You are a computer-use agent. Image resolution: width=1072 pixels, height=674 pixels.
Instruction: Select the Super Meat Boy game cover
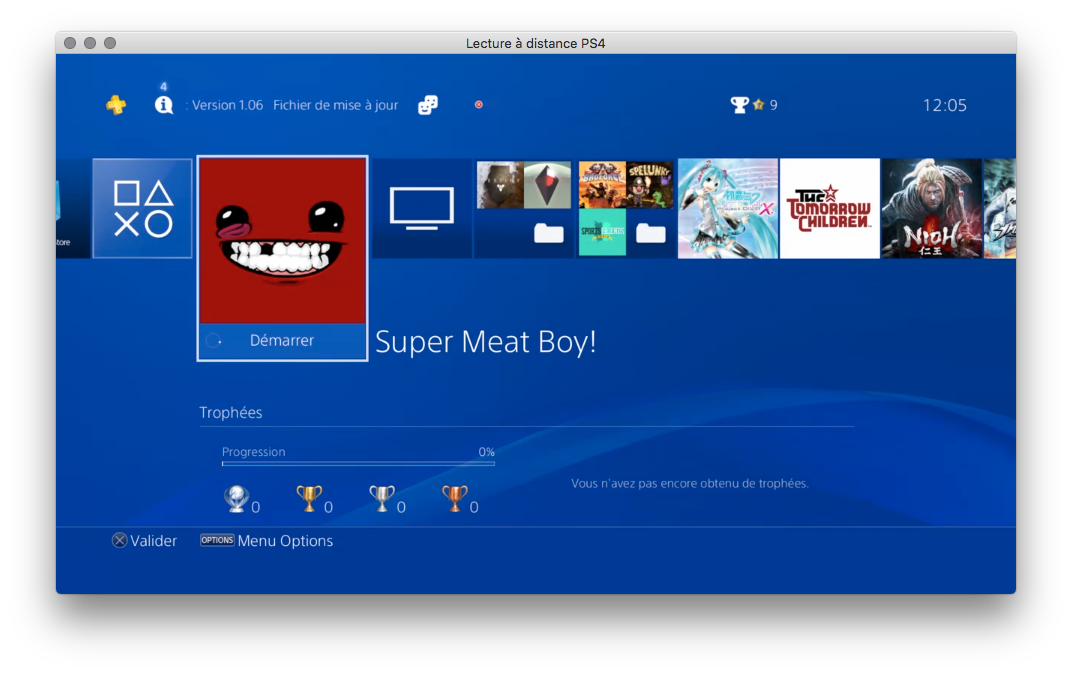pyautogui.click(x=282, y=241)
